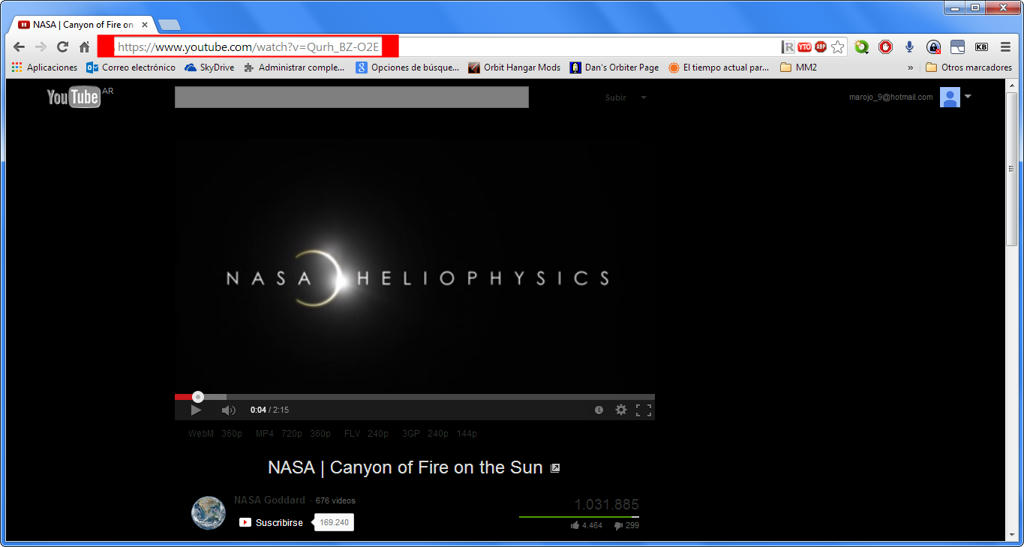The width and height of the screenshot is (1024, 547).
Task: Select the NASA Canyon of Fire tab
Action: click(x=82, y=25)
